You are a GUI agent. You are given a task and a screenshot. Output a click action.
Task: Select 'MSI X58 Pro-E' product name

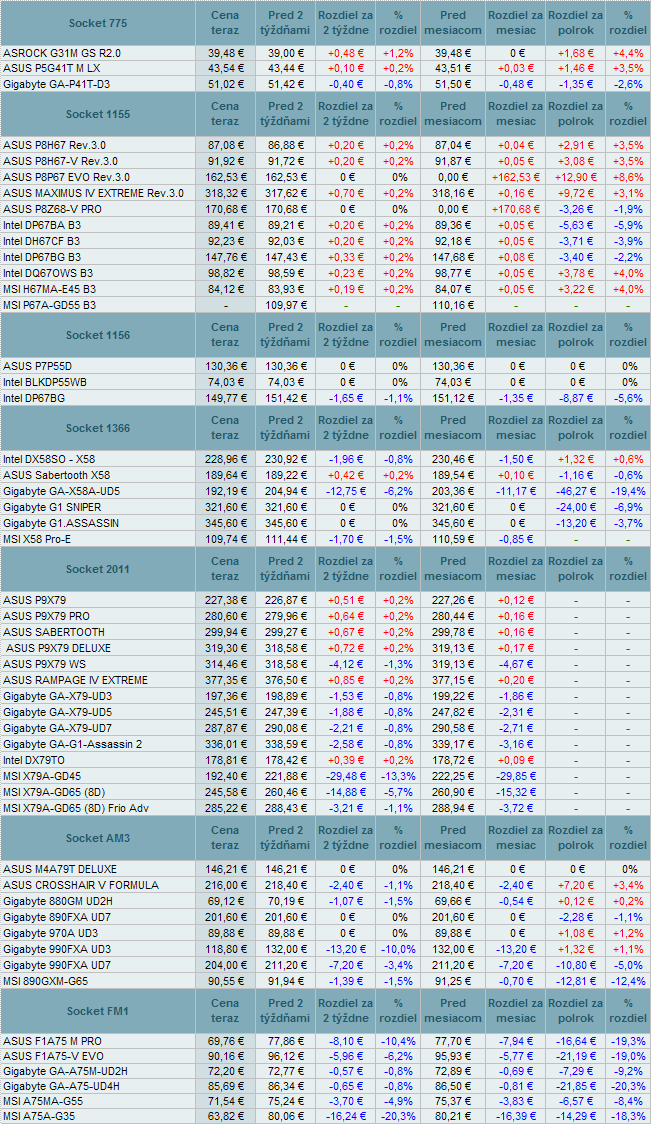click(38, 539)
